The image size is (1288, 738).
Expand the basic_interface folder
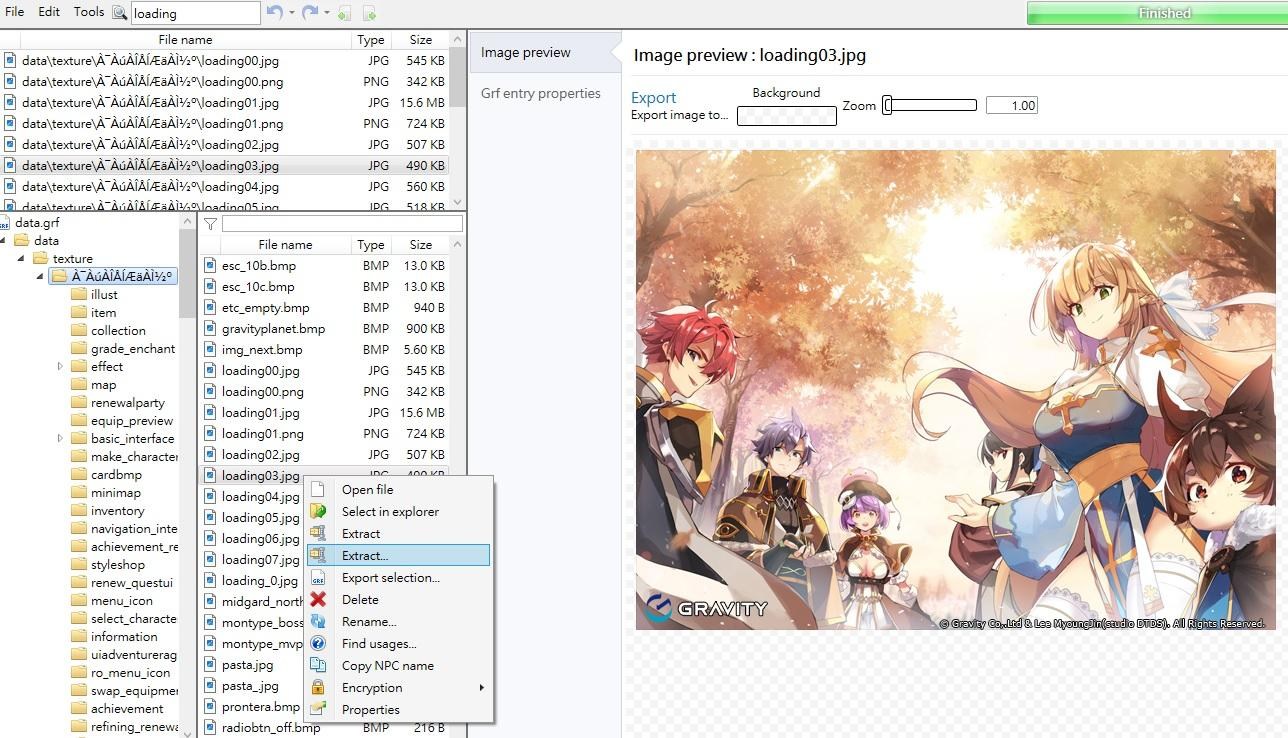60,439
